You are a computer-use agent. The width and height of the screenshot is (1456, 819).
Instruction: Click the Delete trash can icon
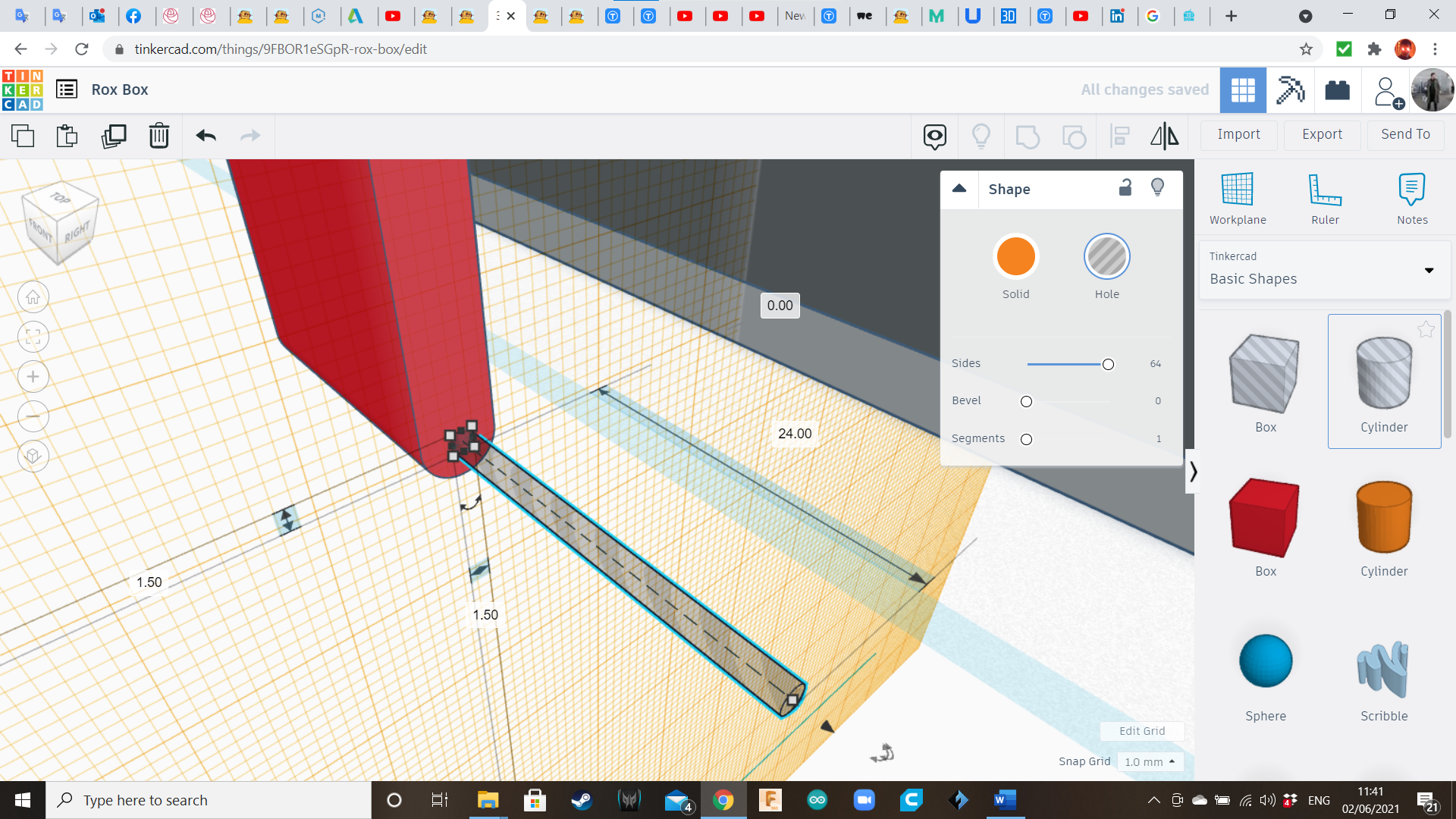pyautogui.click(x=159, y=136)
